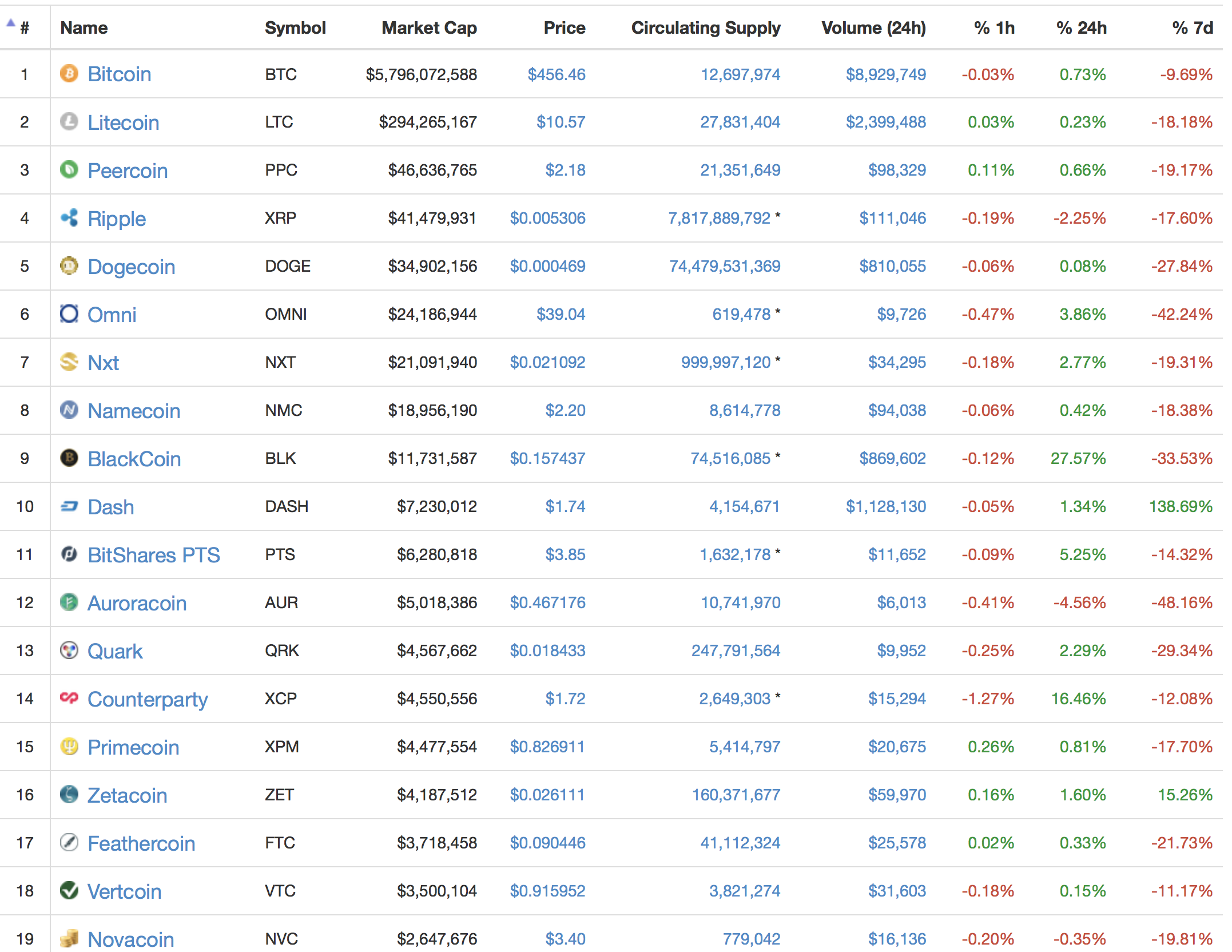Viewport: 1232px width, 952px height.
Task: Open the Litecoin name link
Action: coord(123,122)
